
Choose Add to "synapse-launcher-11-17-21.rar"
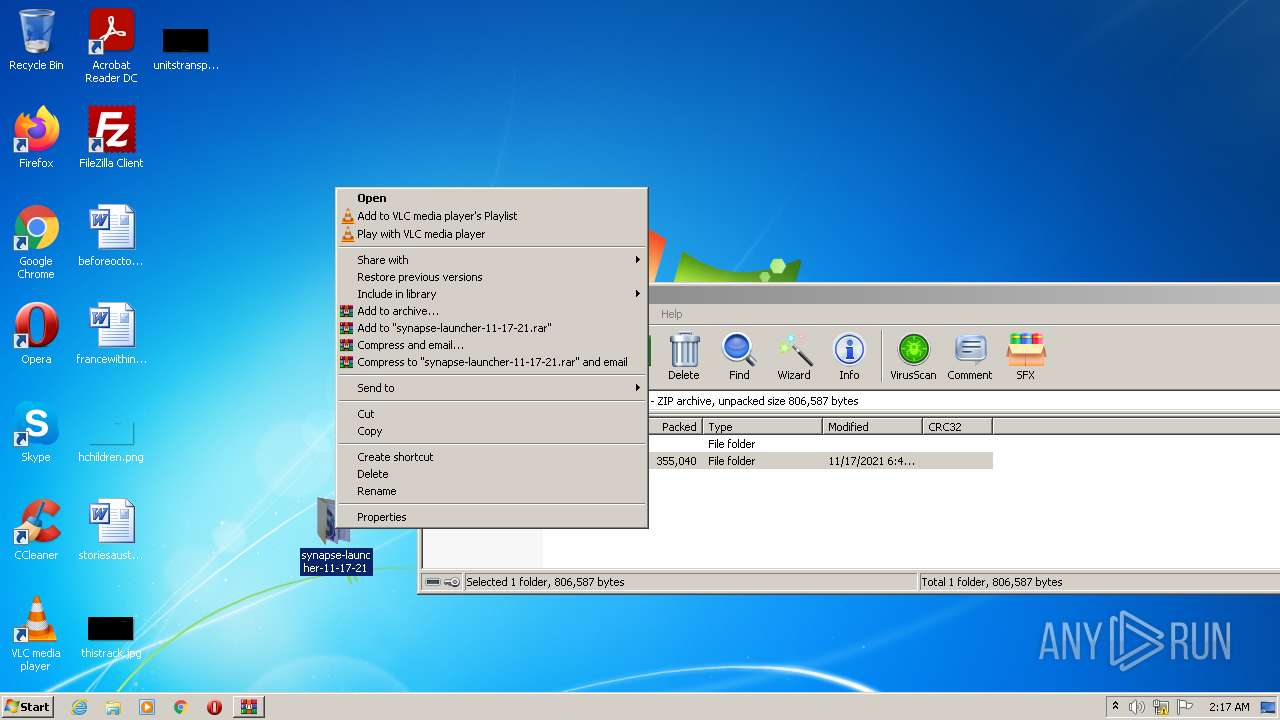click(x=492, y=328)
